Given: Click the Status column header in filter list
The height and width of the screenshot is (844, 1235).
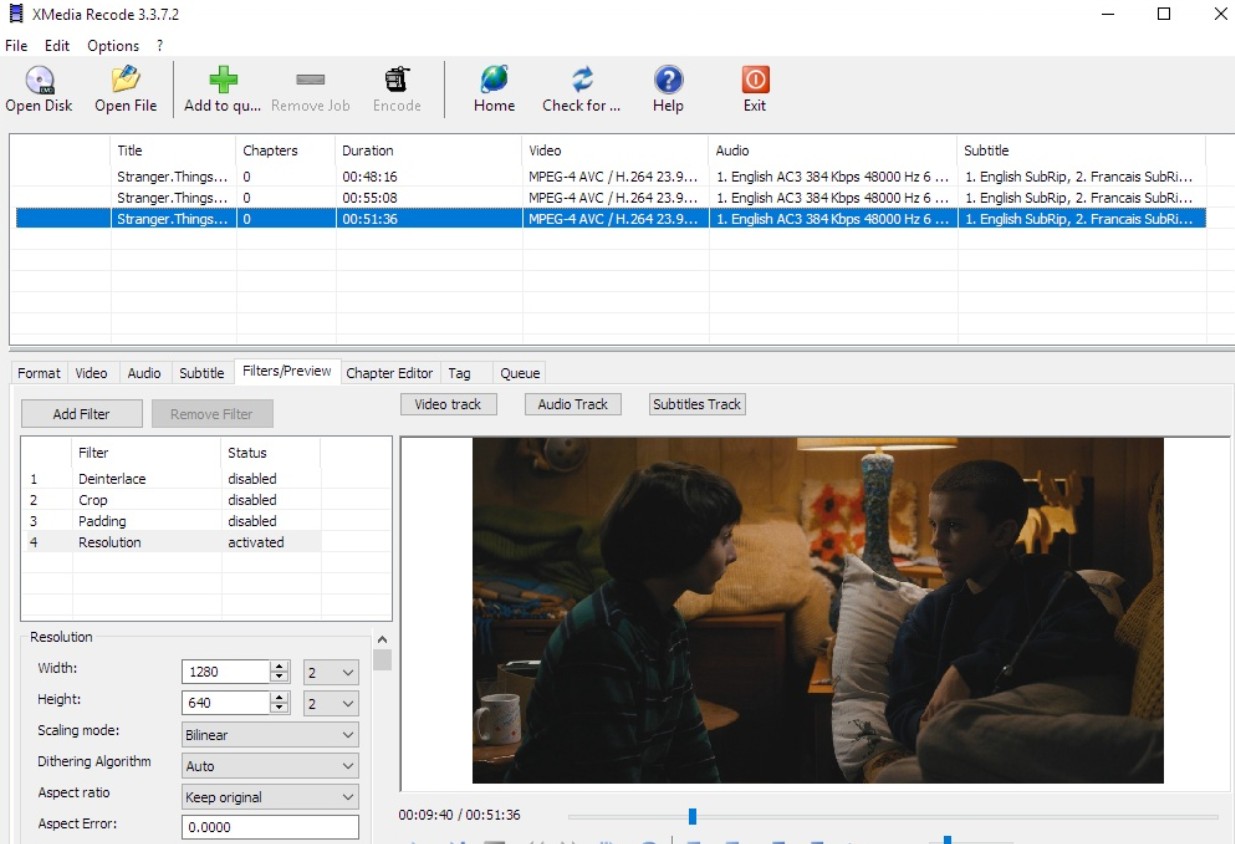Looking at the screenshot, I should (x=271, y=453).
